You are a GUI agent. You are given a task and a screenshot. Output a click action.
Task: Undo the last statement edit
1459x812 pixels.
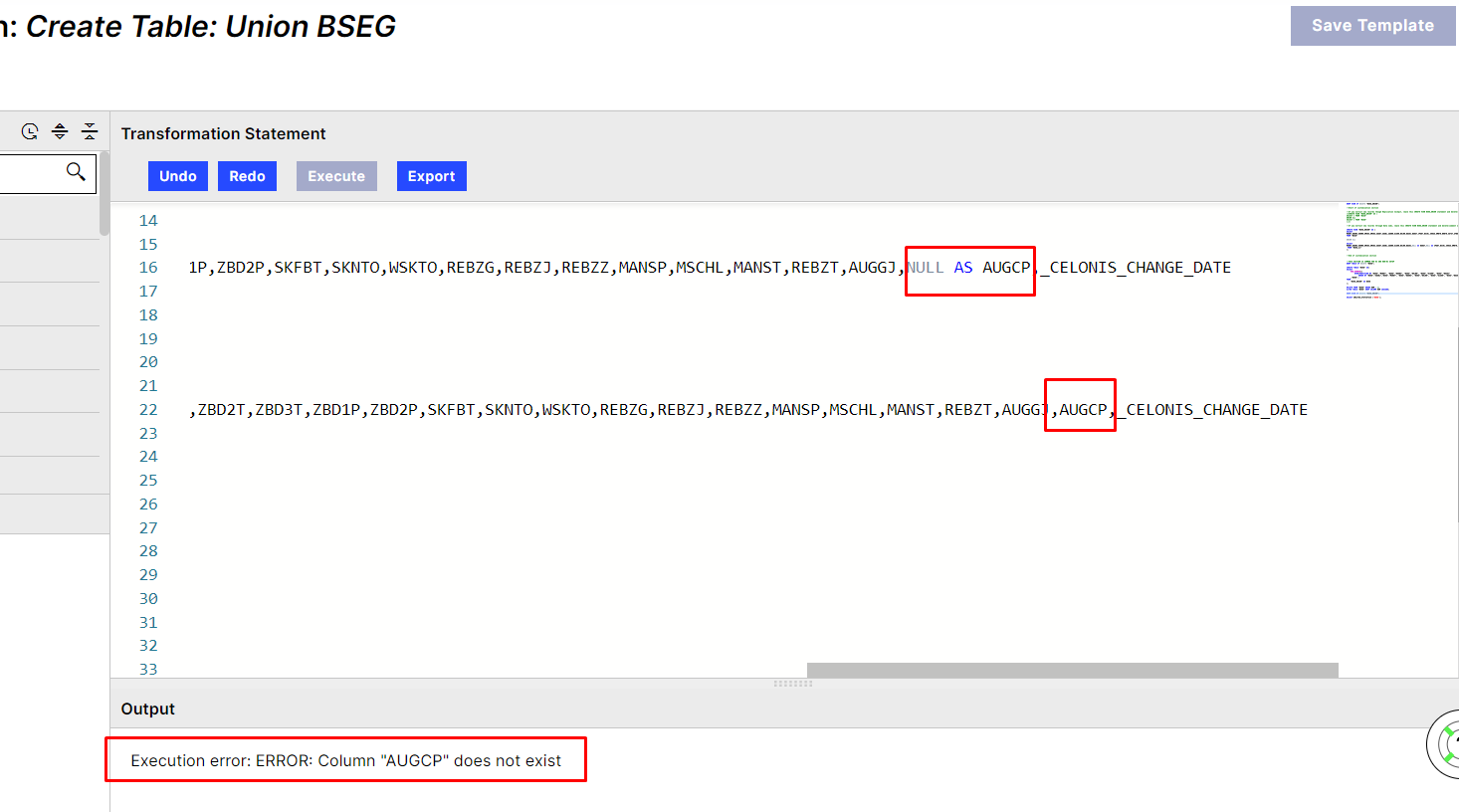click(x=178, y=176)
